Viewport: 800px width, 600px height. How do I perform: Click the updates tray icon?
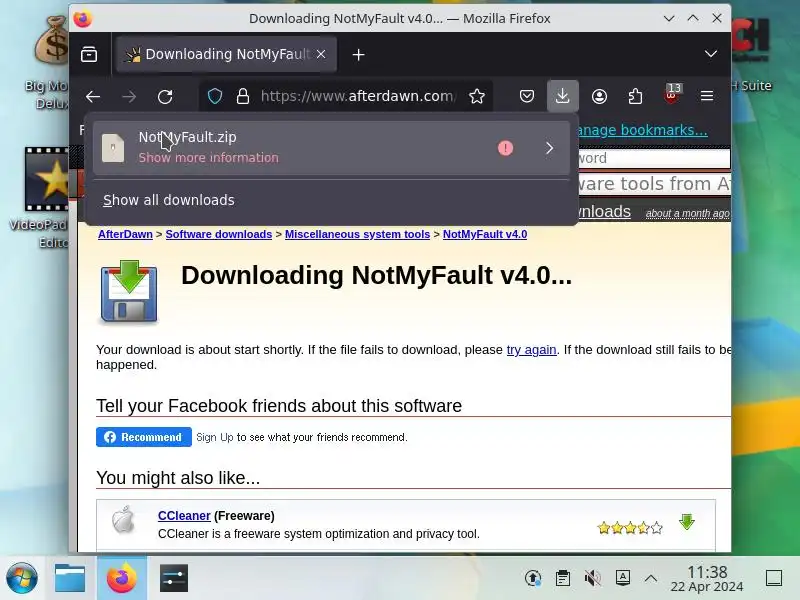533,578
